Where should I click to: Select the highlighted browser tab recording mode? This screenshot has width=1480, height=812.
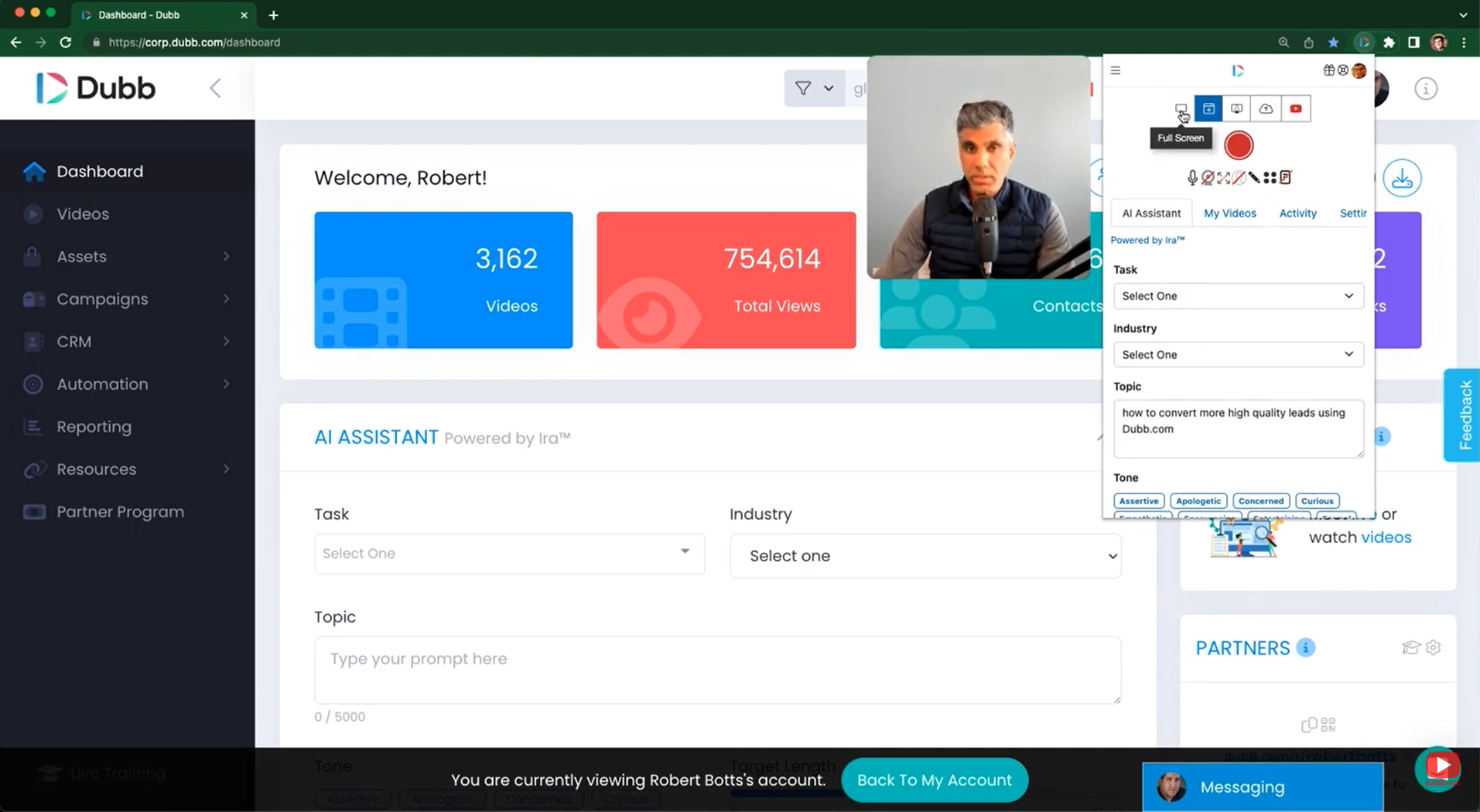point(1208,109)
